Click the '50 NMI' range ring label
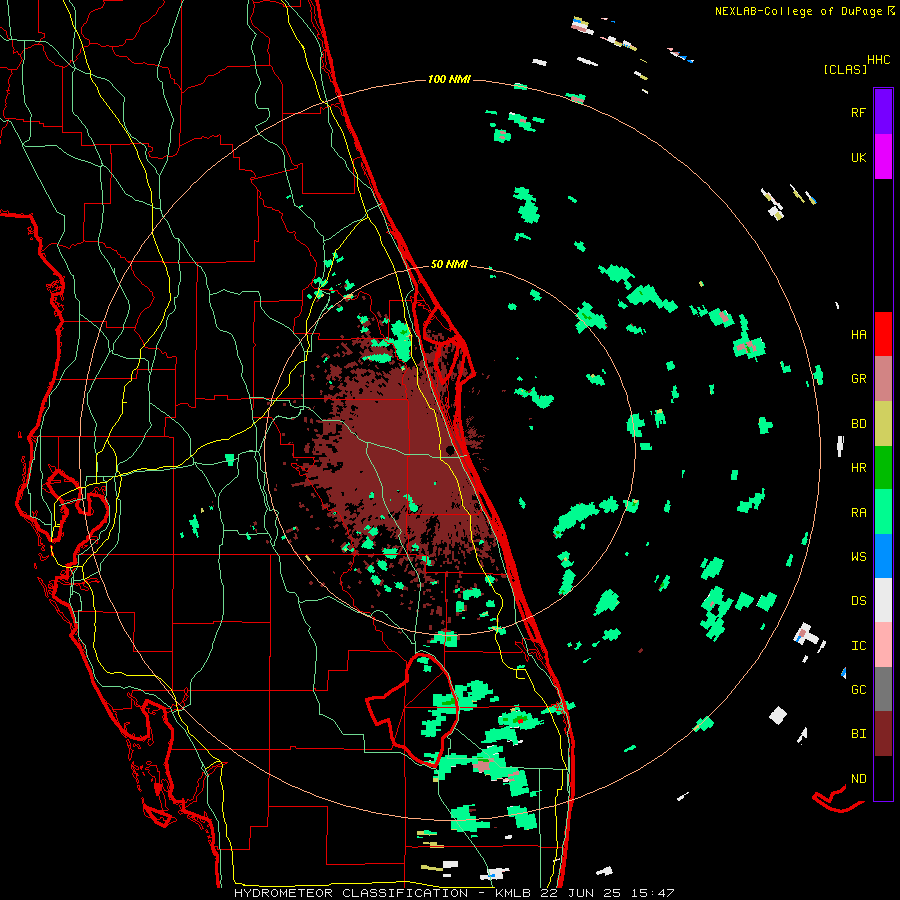The width and height of the screenshot is (900, 900). (449, 265)
